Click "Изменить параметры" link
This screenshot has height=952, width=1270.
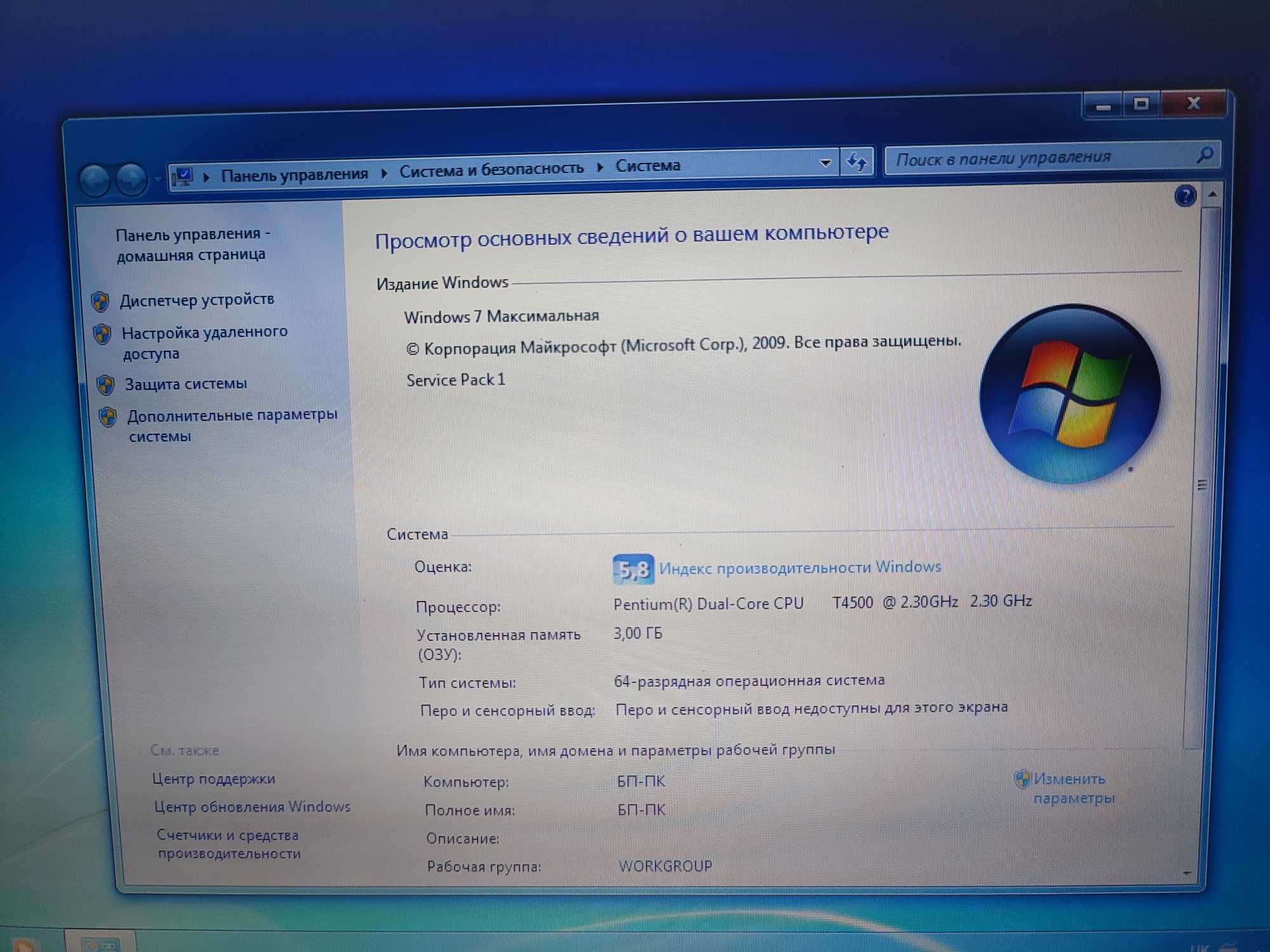[1073, 788]
